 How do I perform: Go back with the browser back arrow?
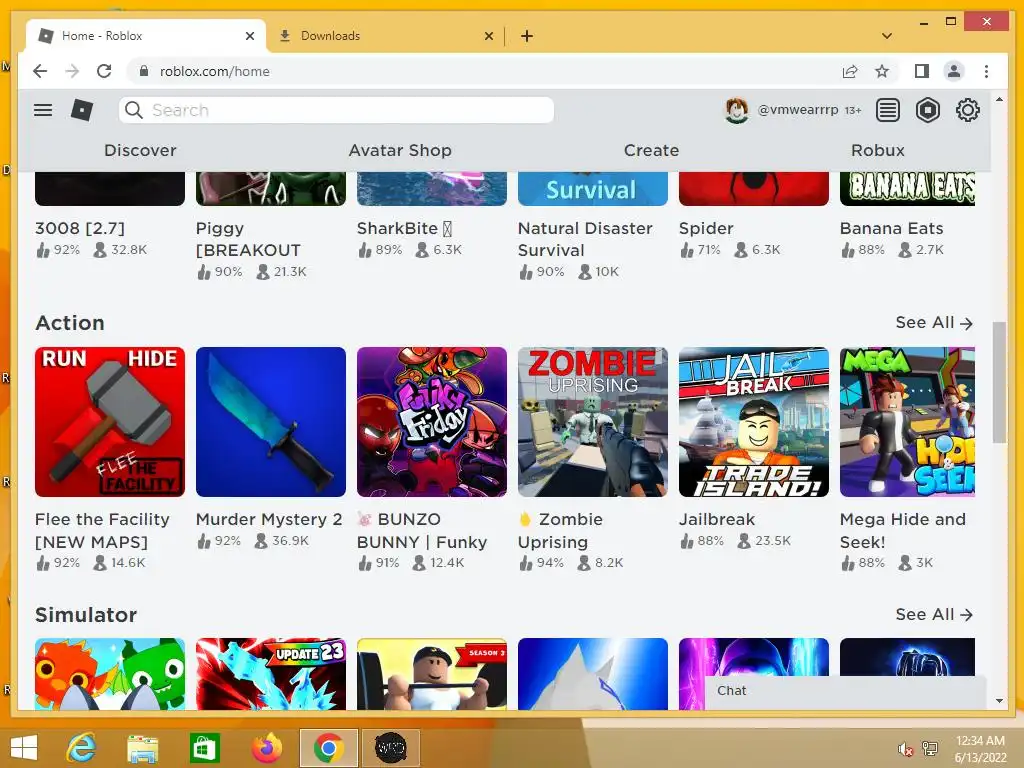pos(40,71)
